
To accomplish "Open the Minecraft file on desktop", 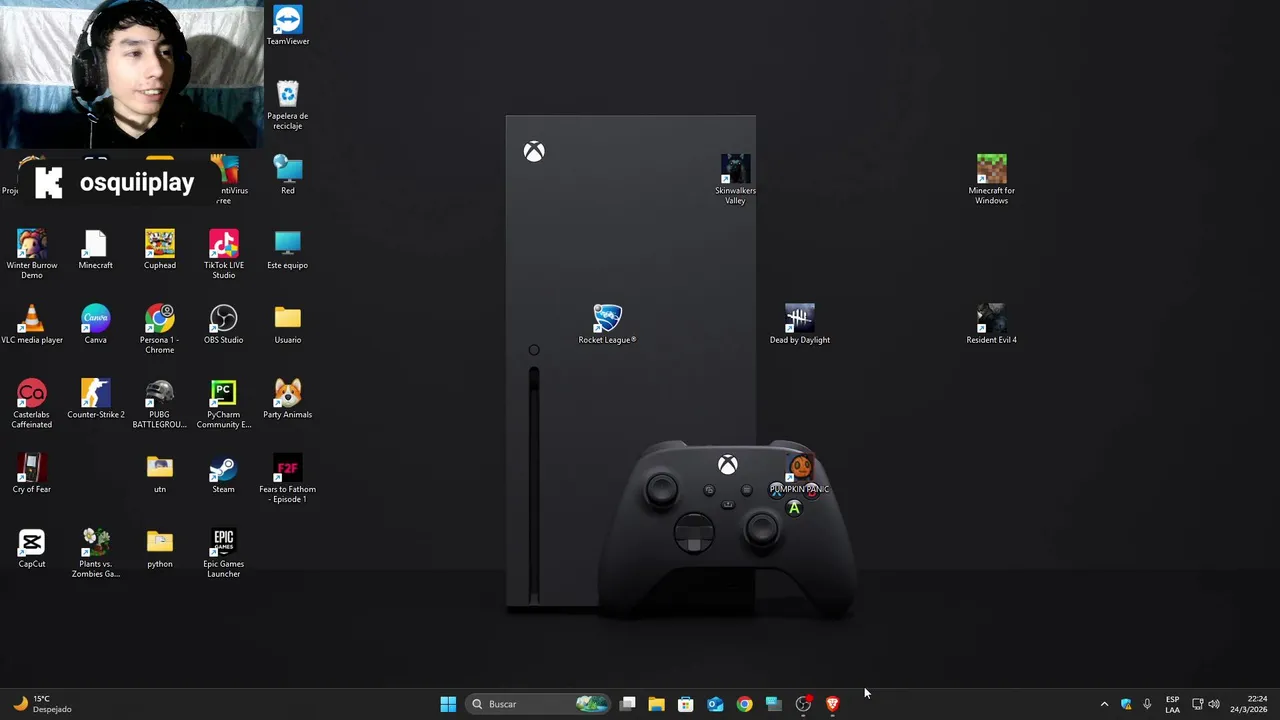I will coord(95,250).
